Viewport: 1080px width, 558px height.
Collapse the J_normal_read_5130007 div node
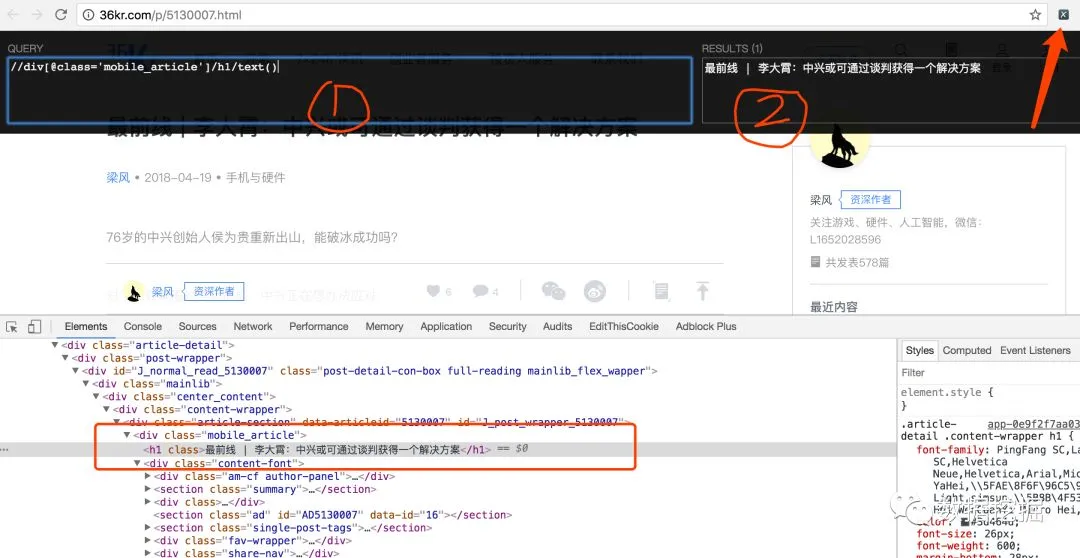76,371
